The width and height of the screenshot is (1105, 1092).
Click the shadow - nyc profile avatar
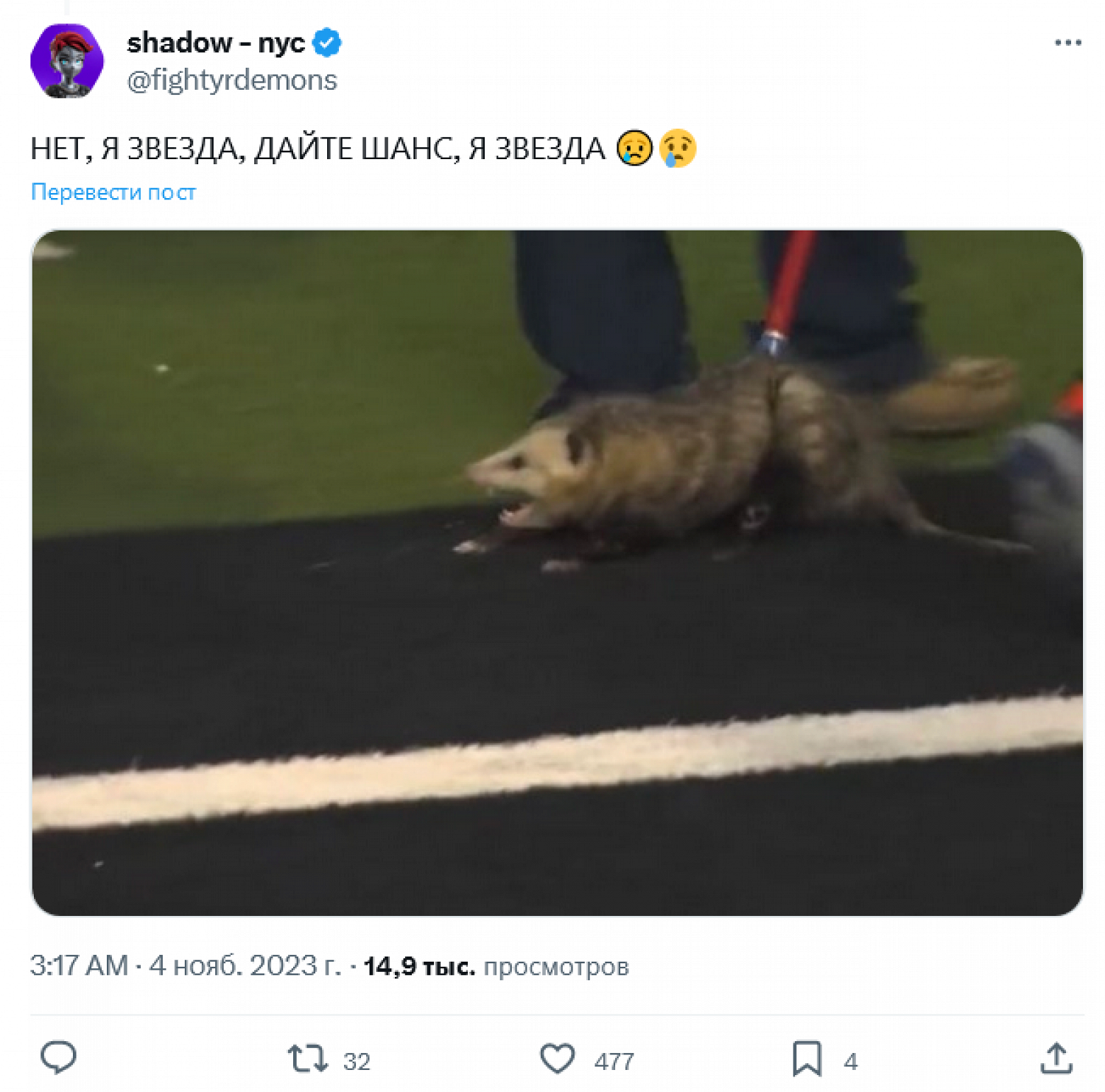tap(67, 60)
